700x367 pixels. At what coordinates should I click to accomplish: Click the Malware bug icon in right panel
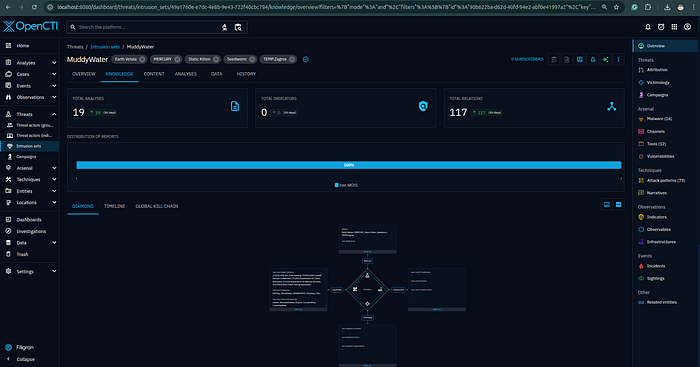point(641,119)
